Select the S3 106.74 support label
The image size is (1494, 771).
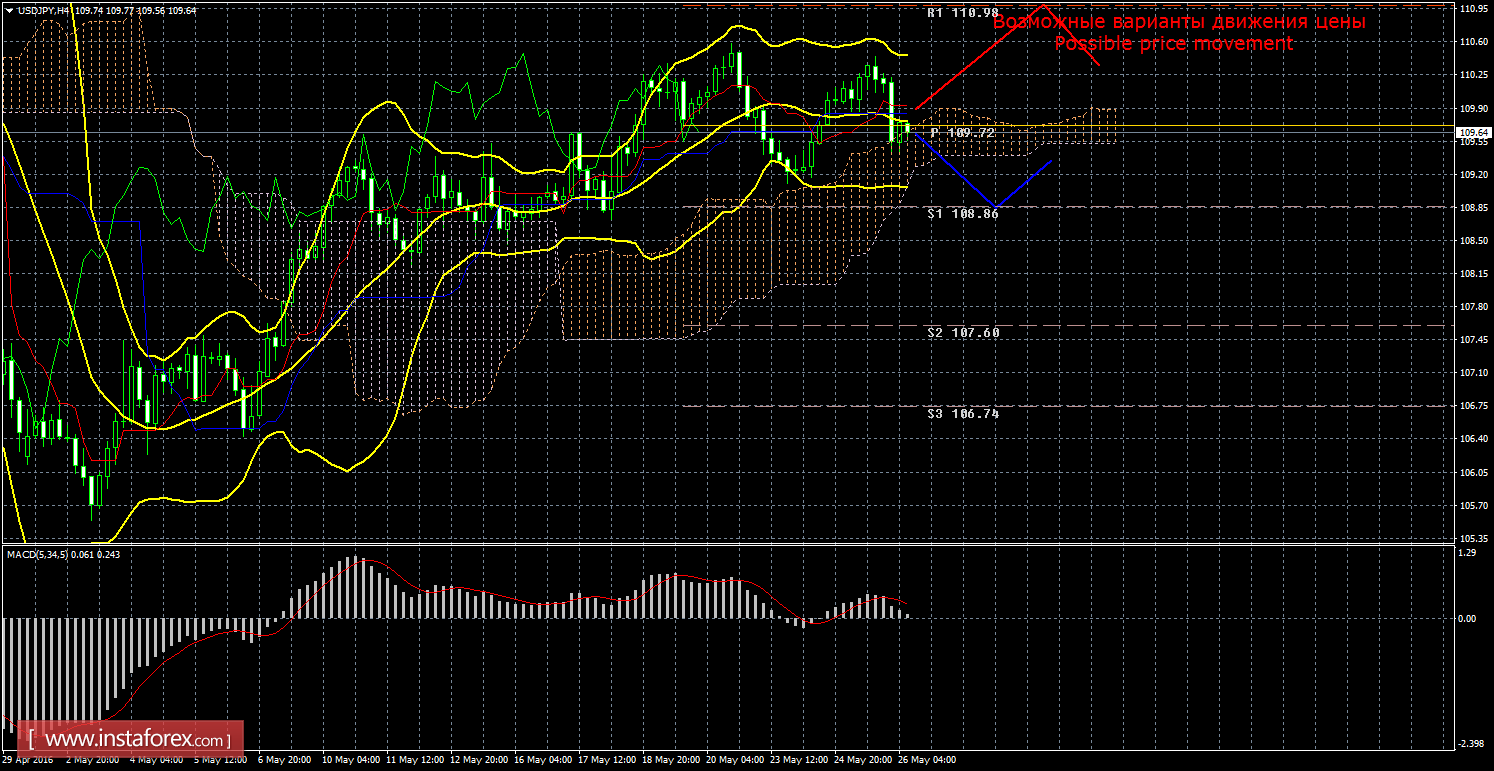[963, 413]
